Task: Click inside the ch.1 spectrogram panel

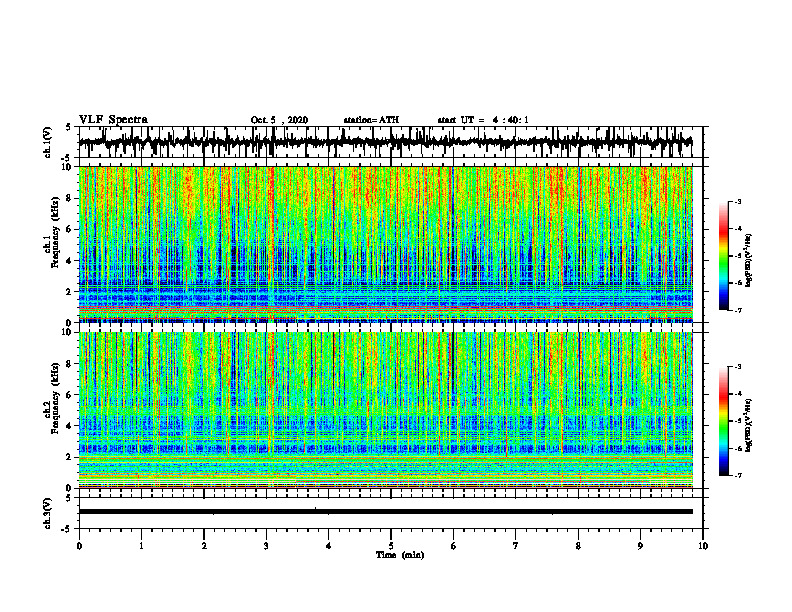Action: click(x=385, y=244)
